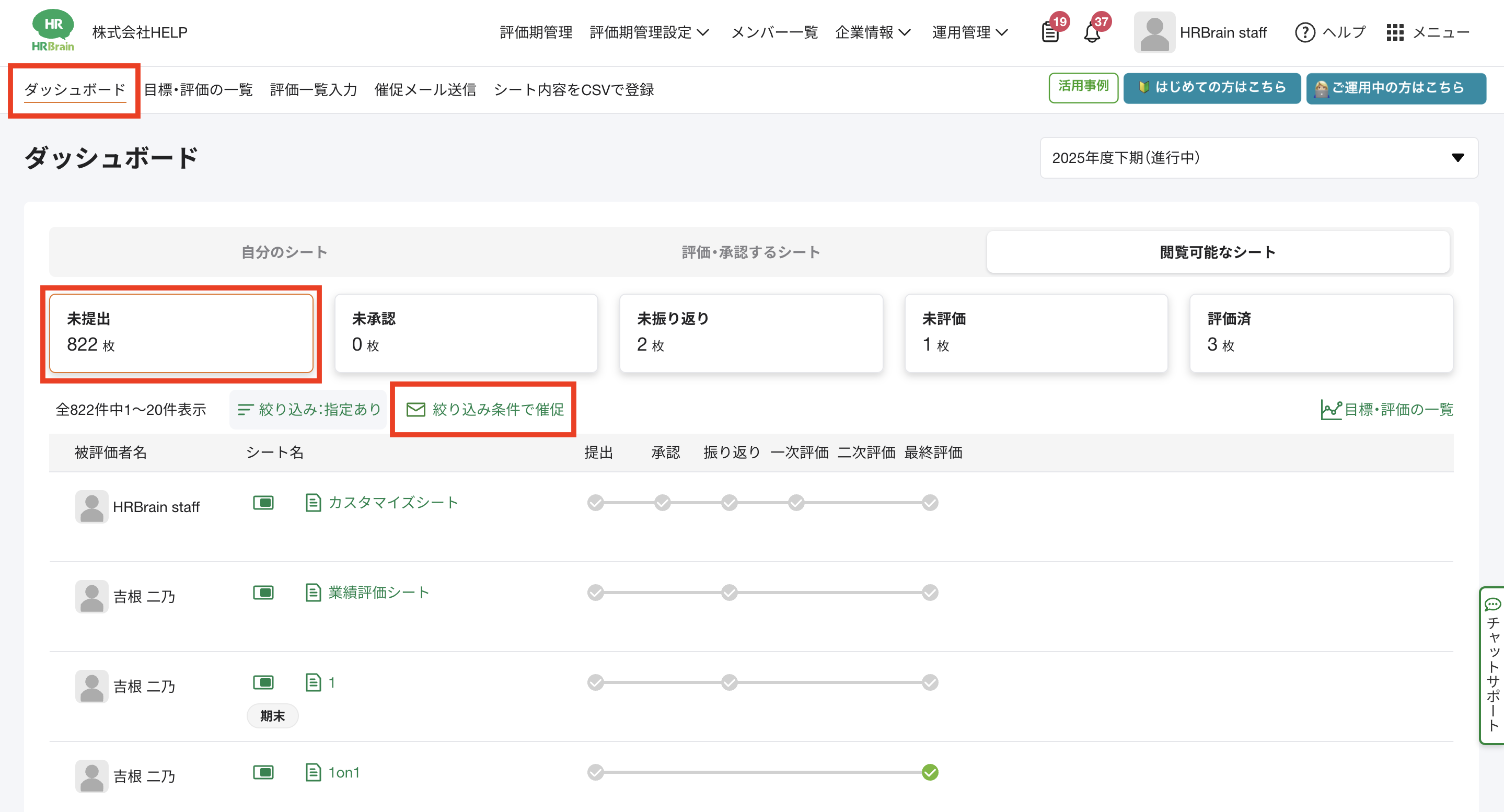The width and height of the screenshot is (1504, 812).
Task: Open the 2025年度下期 period dropdown
Action: 1258,158
